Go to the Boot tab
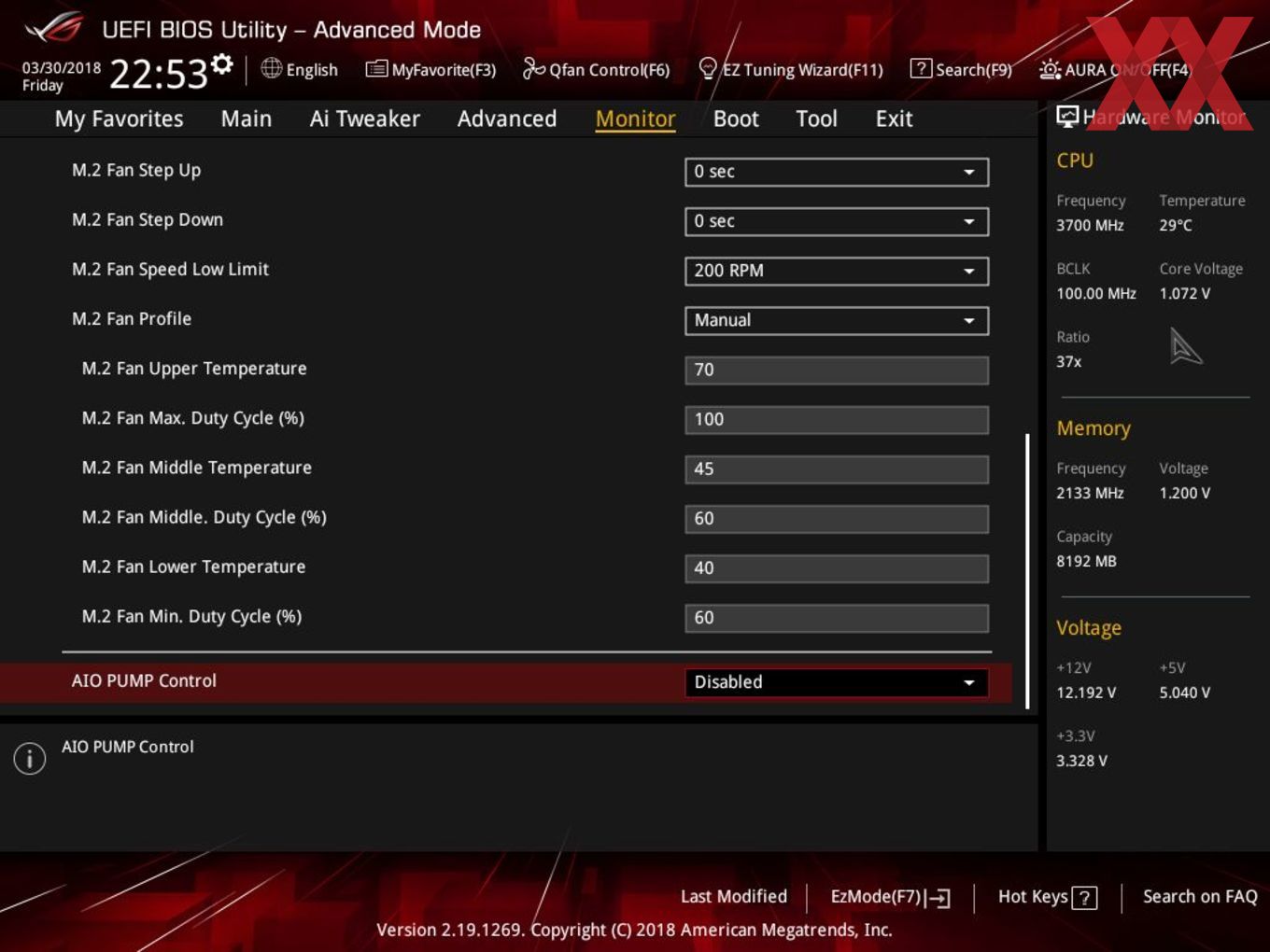 (736, 119)
